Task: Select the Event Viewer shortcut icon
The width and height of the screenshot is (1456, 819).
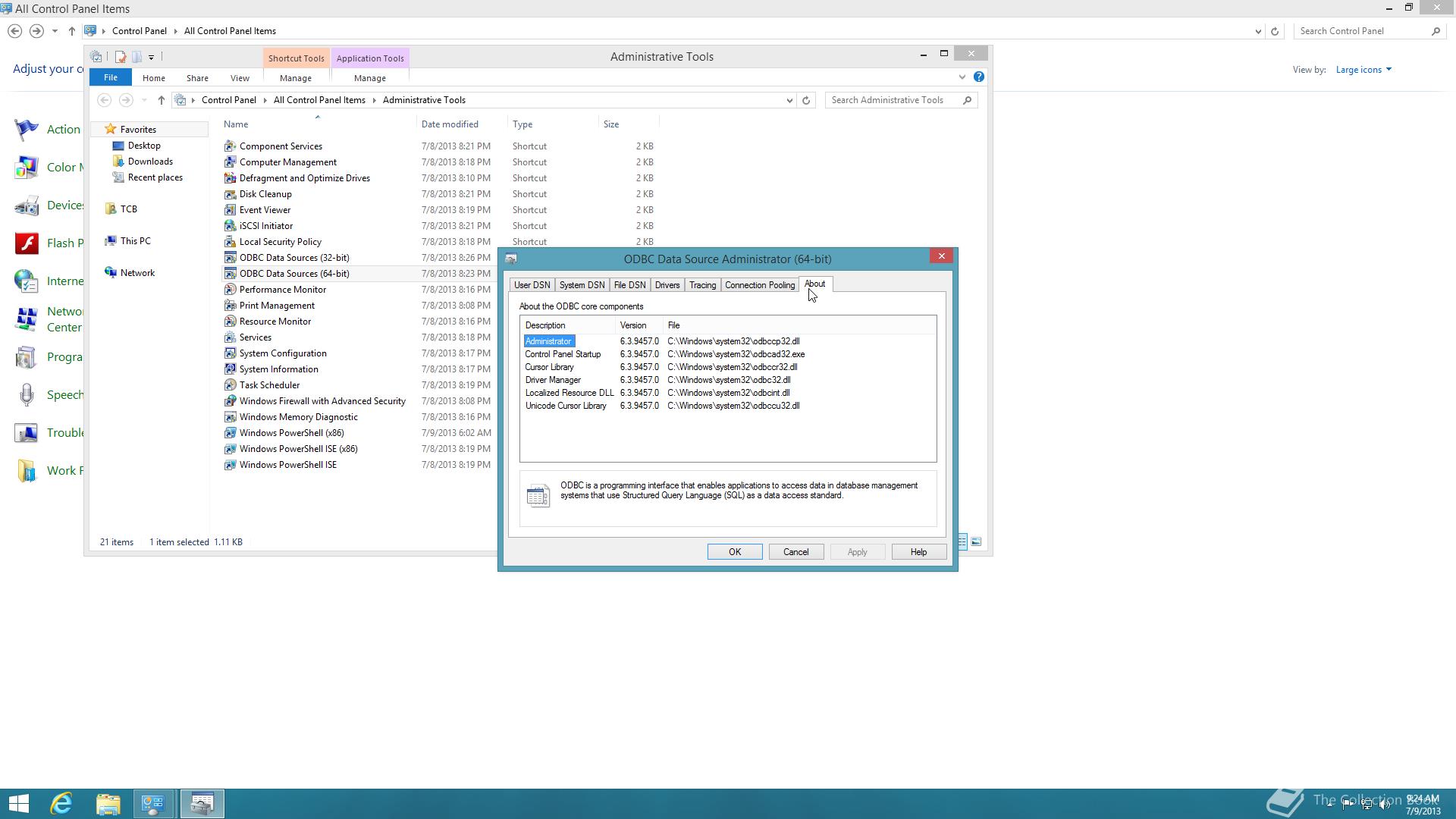Action: click(x=231, y=210)
